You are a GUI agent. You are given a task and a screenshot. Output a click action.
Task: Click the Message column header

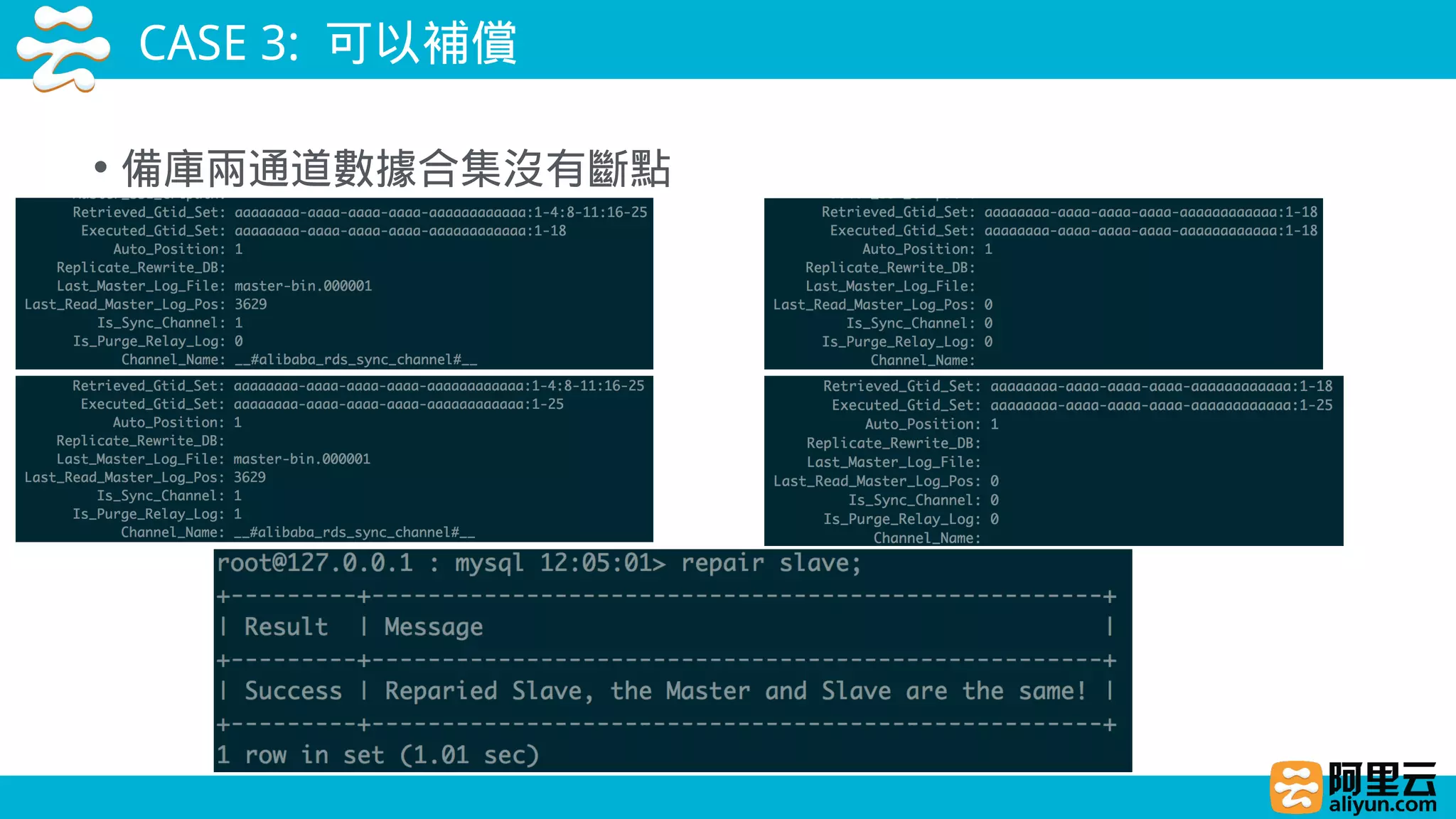[434, 627]
